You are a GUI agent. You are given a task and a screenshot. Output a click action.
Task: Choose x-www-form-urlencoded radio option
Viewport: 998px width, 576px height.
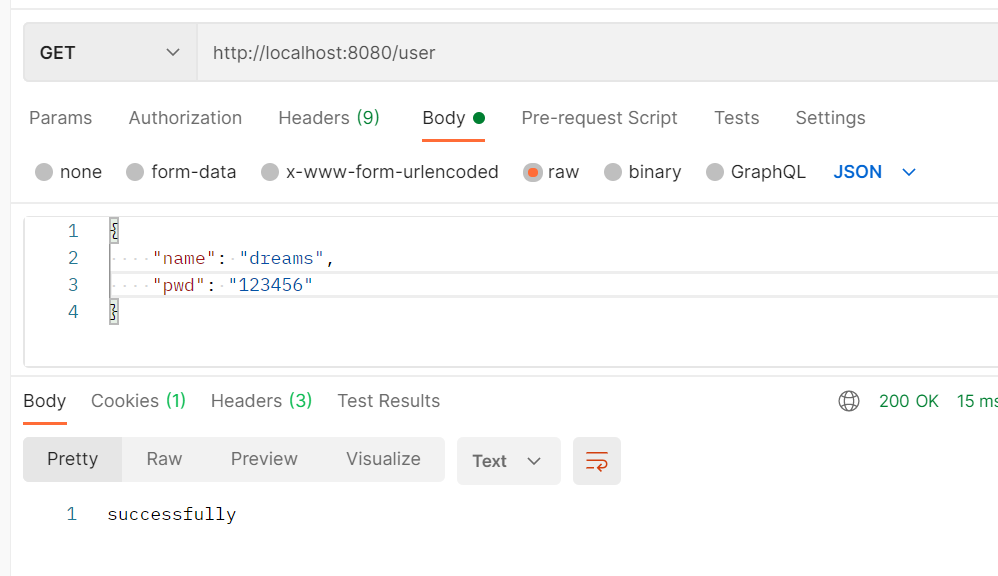click(270, 172)
